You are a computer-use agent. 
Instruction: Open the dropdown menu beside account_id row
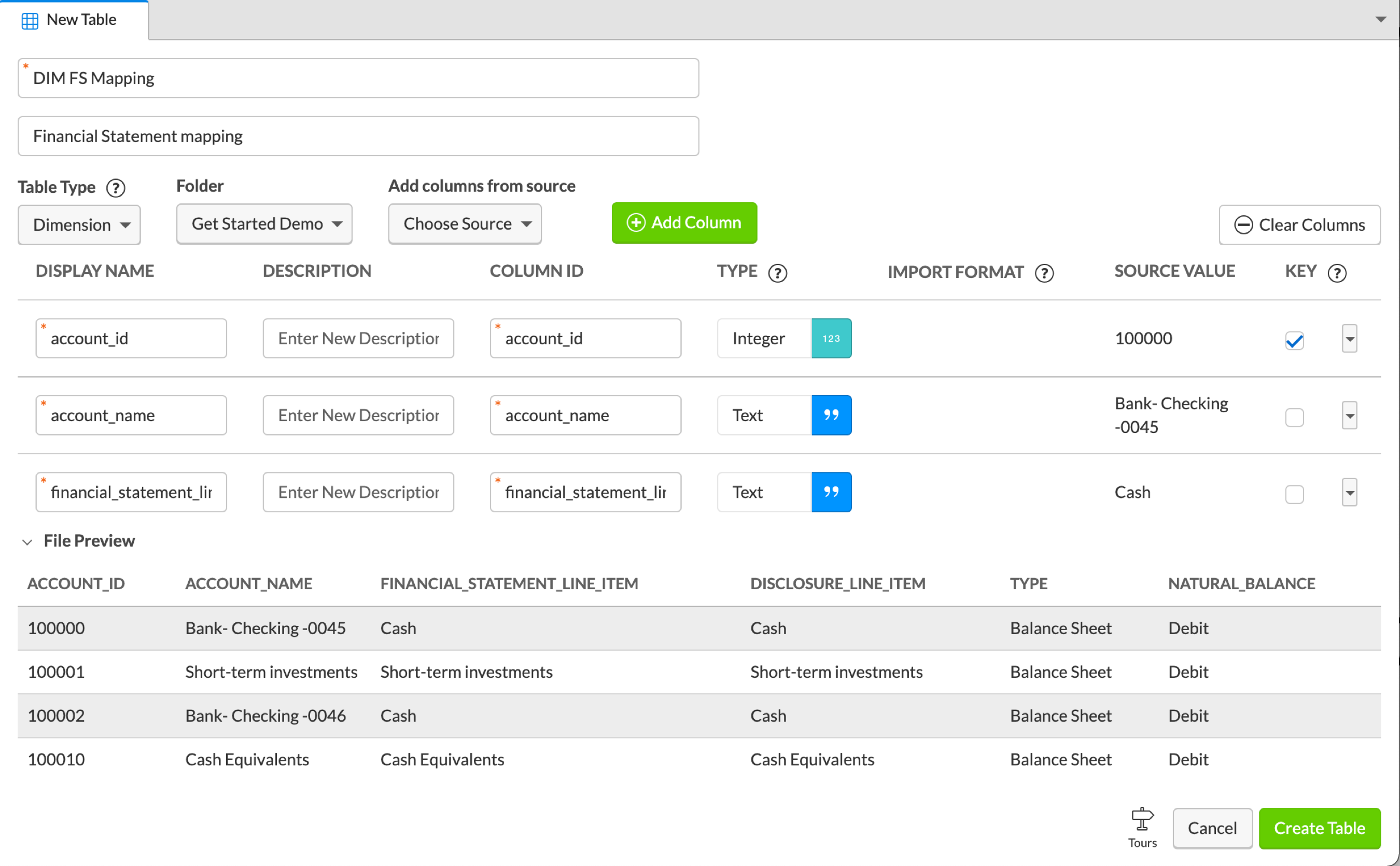[x=1349, y=339]
